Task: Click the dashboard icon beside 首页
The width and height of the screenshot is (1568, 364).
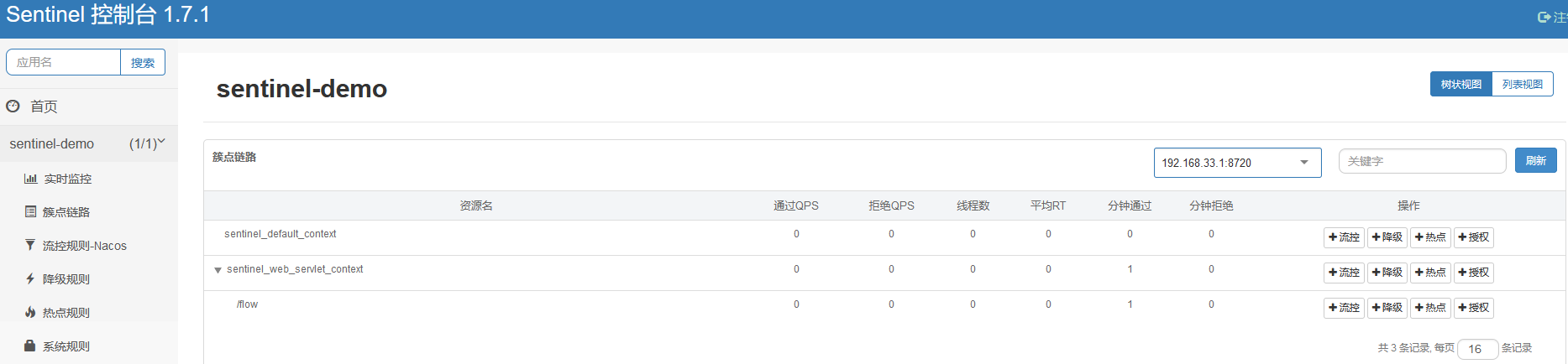Action: (13, 107)
